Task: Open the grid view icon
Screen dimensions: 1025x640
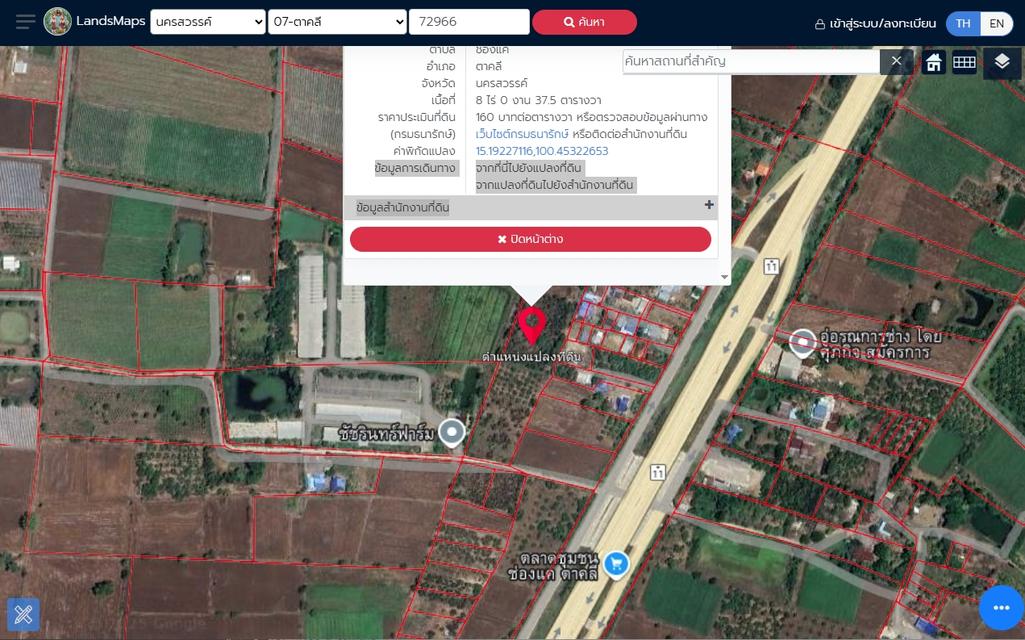Action: (964, 62)
